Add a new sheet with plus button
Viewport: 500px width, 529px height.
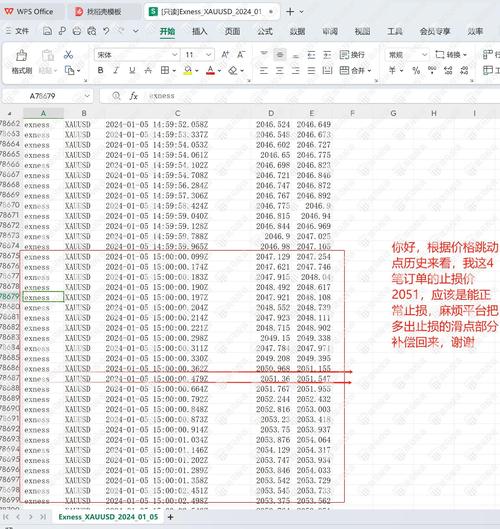[170, 517]
